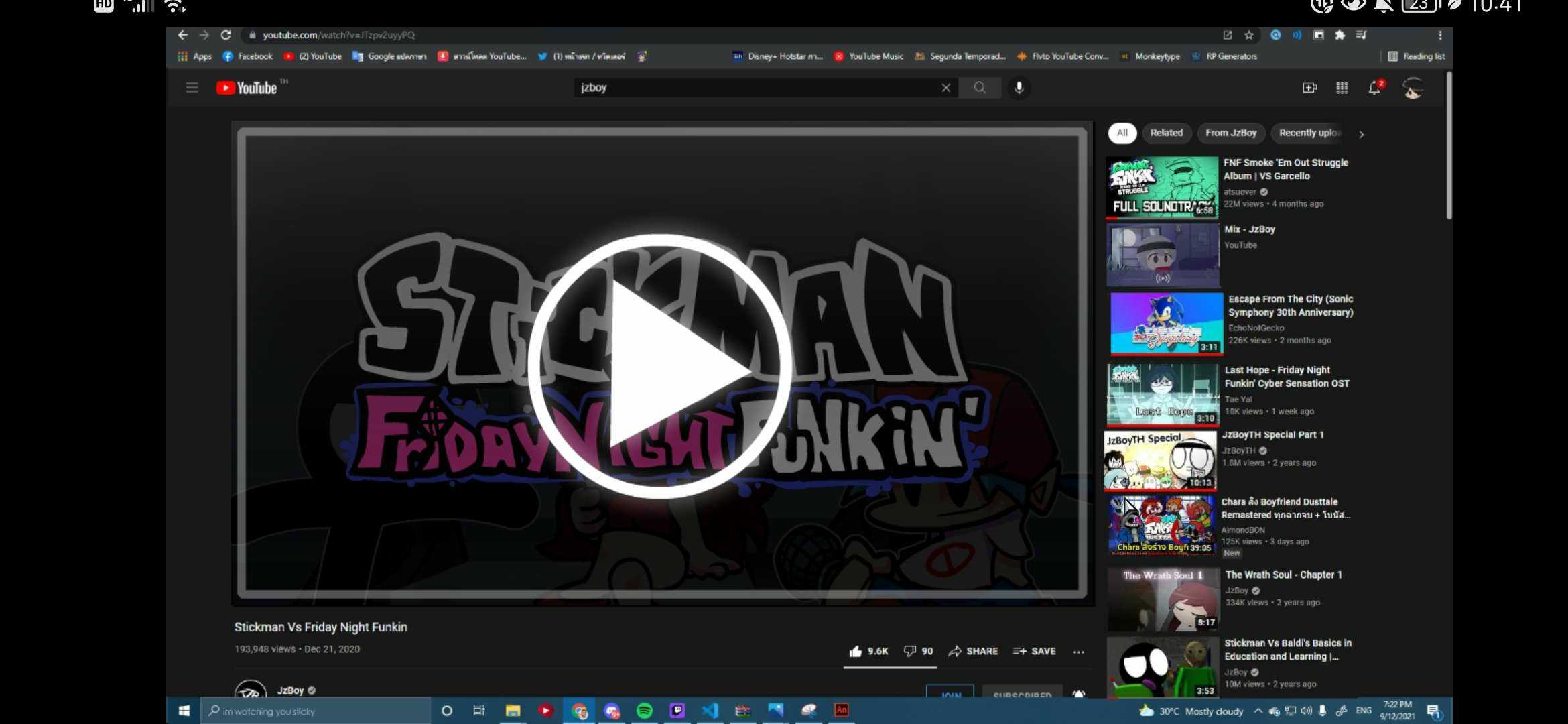Open the Mix - JzBoy playlist thumbnail
1568x724 pixels.
[x=1163, y=255]
